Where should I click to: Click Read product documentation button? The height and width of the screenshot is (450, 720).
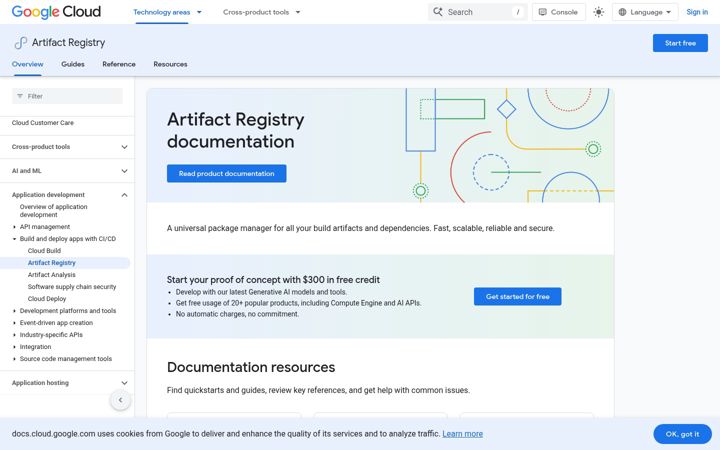point(226,174)
